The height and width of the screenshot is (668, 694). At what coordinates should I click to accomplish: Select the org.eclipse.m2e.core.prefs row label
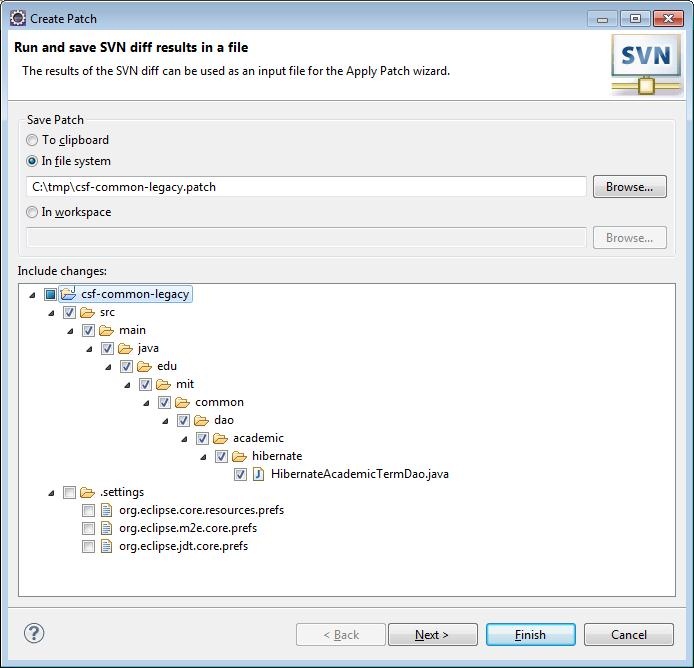point(188,528)
